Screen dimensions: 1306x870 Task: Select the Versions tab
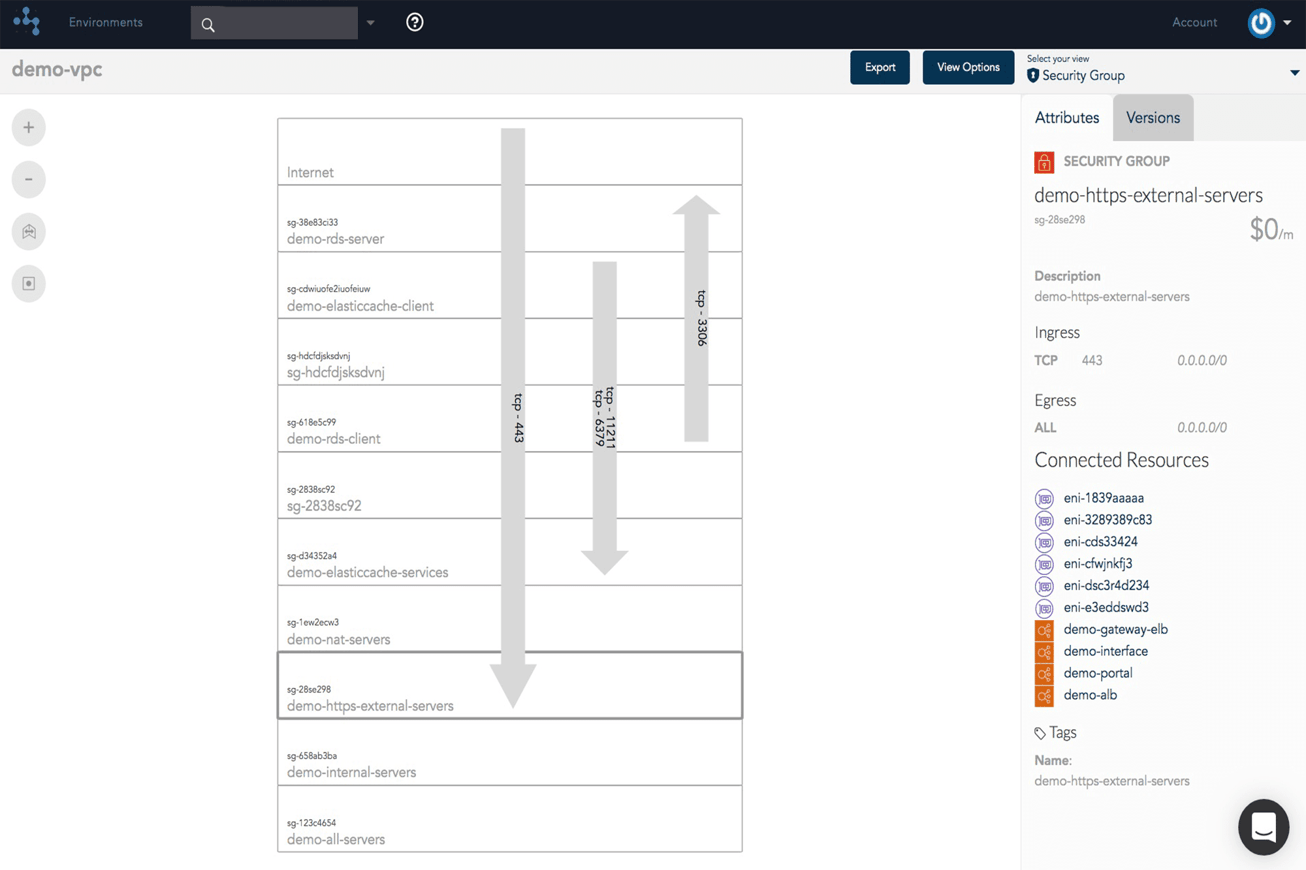point(1152,117)
